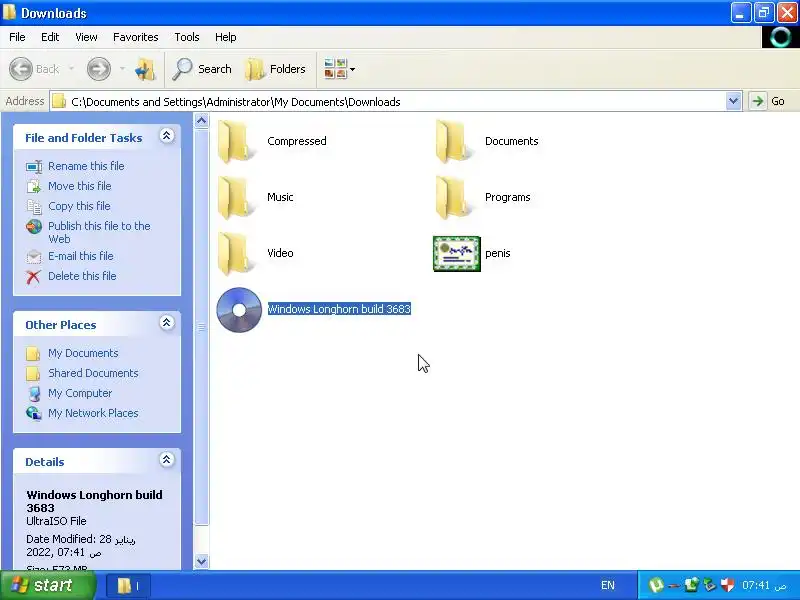Click the publish to web globe icon
The width and height of the screenshot is (800, 600).
tap(34, 226)
